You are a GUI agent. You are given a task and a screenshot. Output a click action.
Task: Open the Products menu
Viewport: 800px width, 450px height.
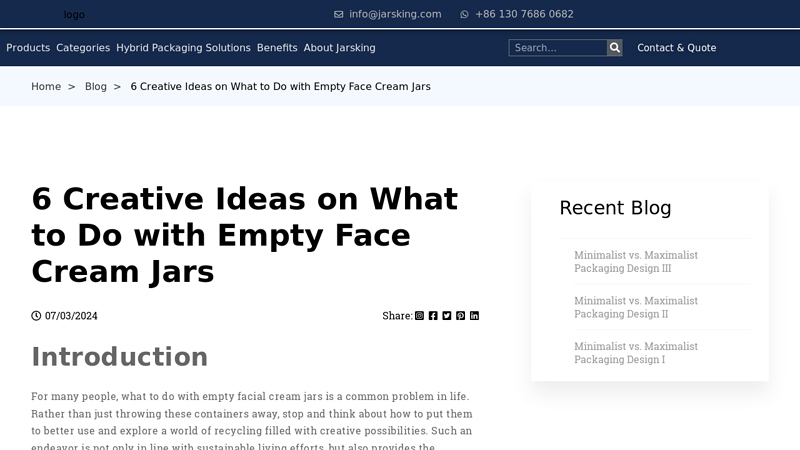point(28,48)
